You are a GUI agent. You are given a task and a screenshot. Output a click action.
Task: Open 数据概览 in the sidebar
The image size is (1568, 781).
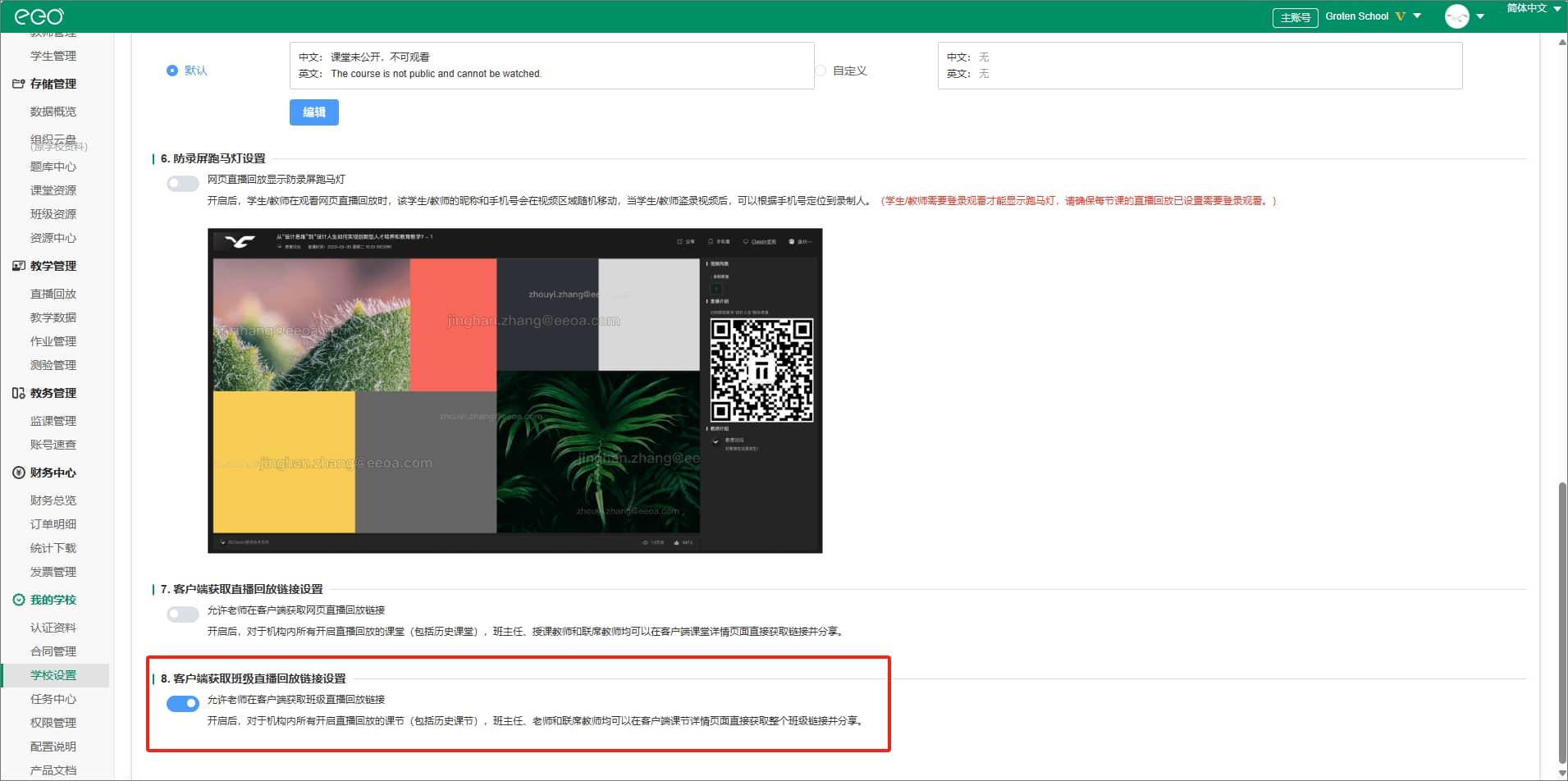coord(53,112)
